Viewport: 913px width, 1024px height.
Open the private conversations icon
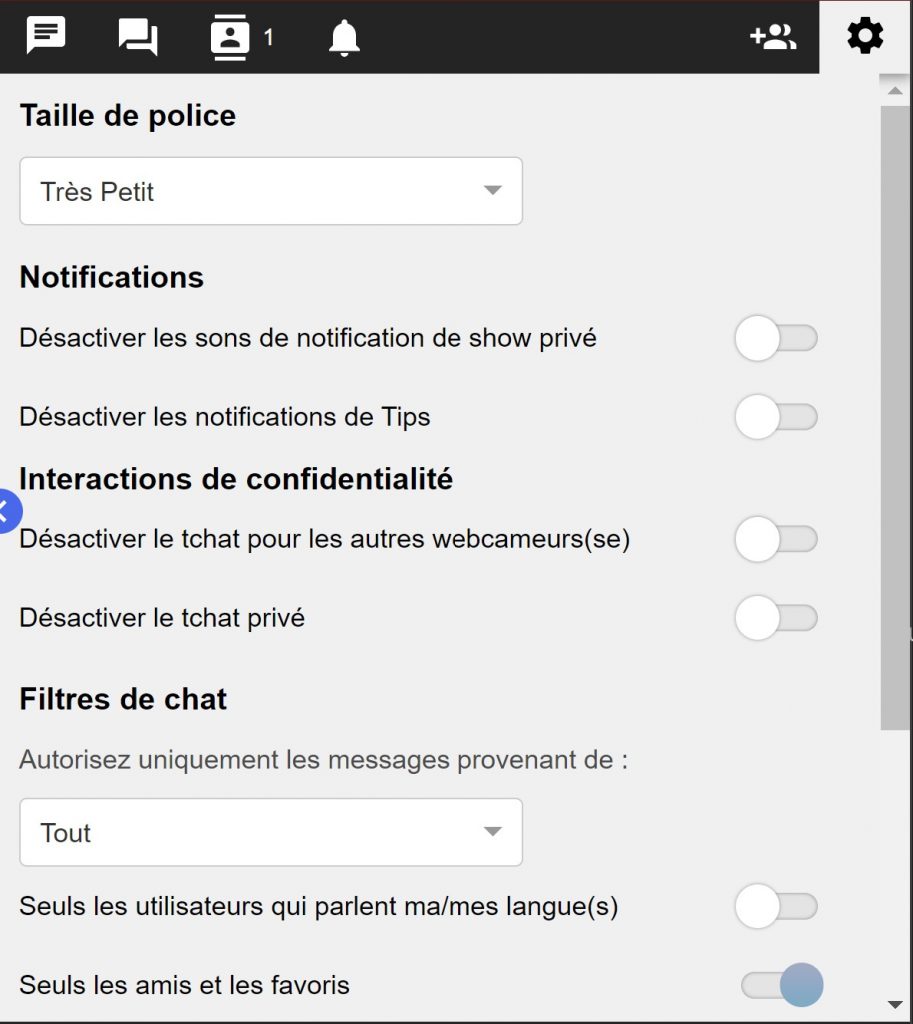click(x=138, y=37)
